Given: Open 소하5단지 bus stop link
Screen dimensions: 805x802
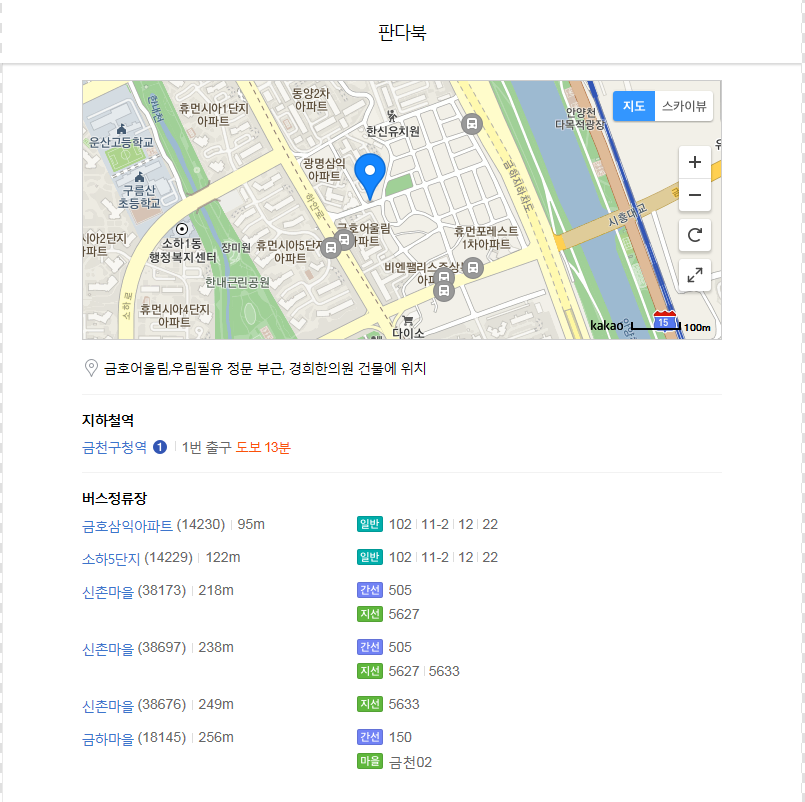Looking at the screenshot, I should [x=110, y=558].
